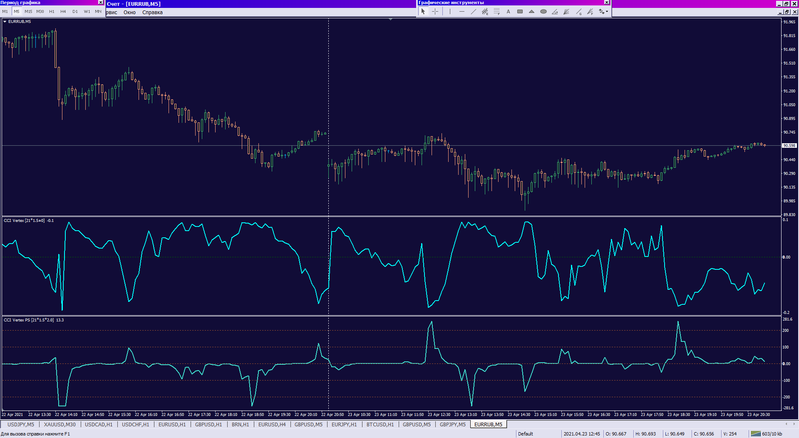
Task: Close the period toolbar panel
Action: [x=100, y=3]
